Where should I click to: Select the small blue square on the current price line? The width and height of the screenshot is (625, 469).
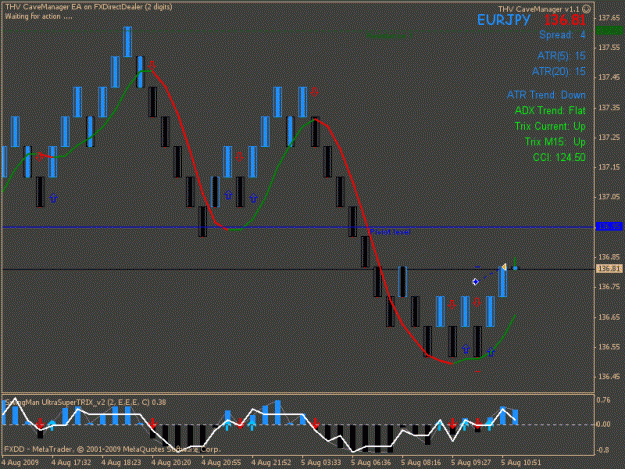(x=515, y=269)
